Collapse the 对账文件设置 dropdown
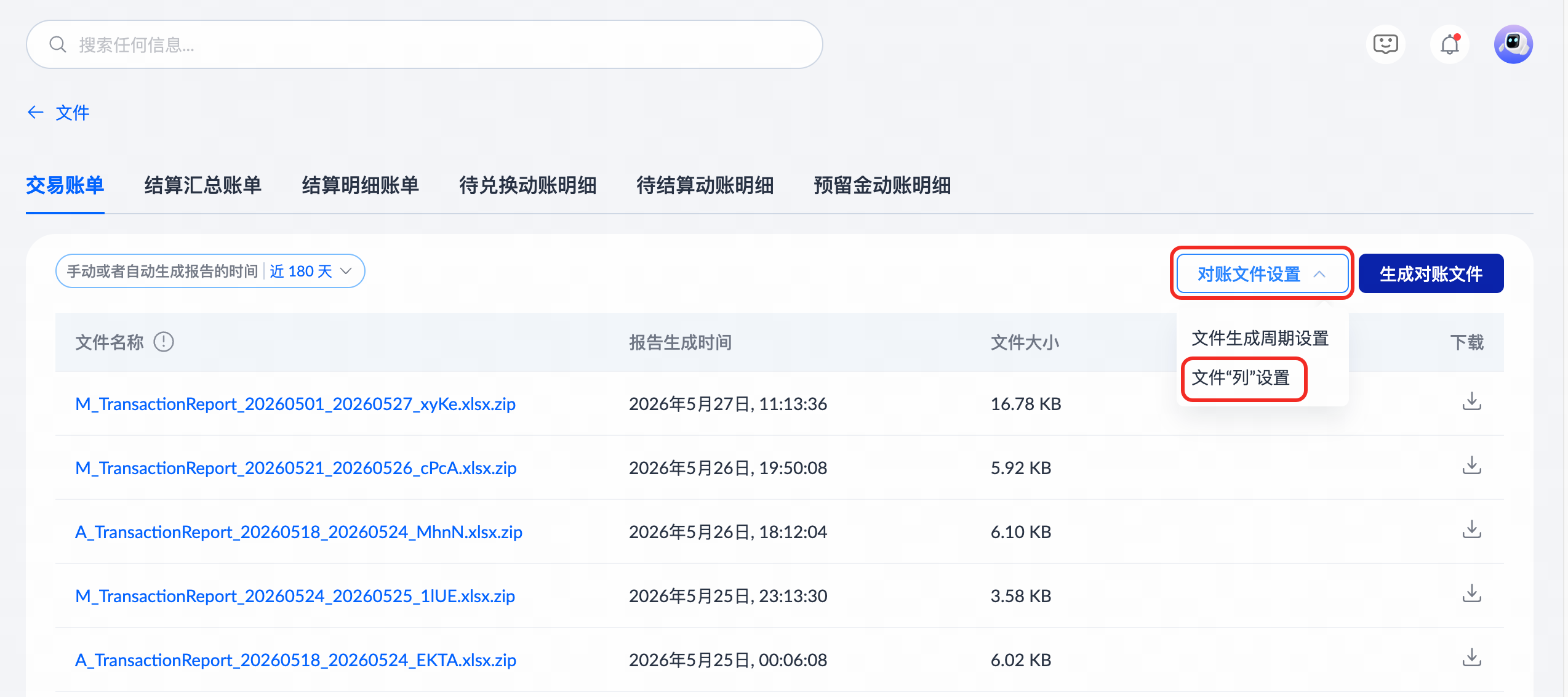Screen dimensions: 1568x697 coord(1262,273)
